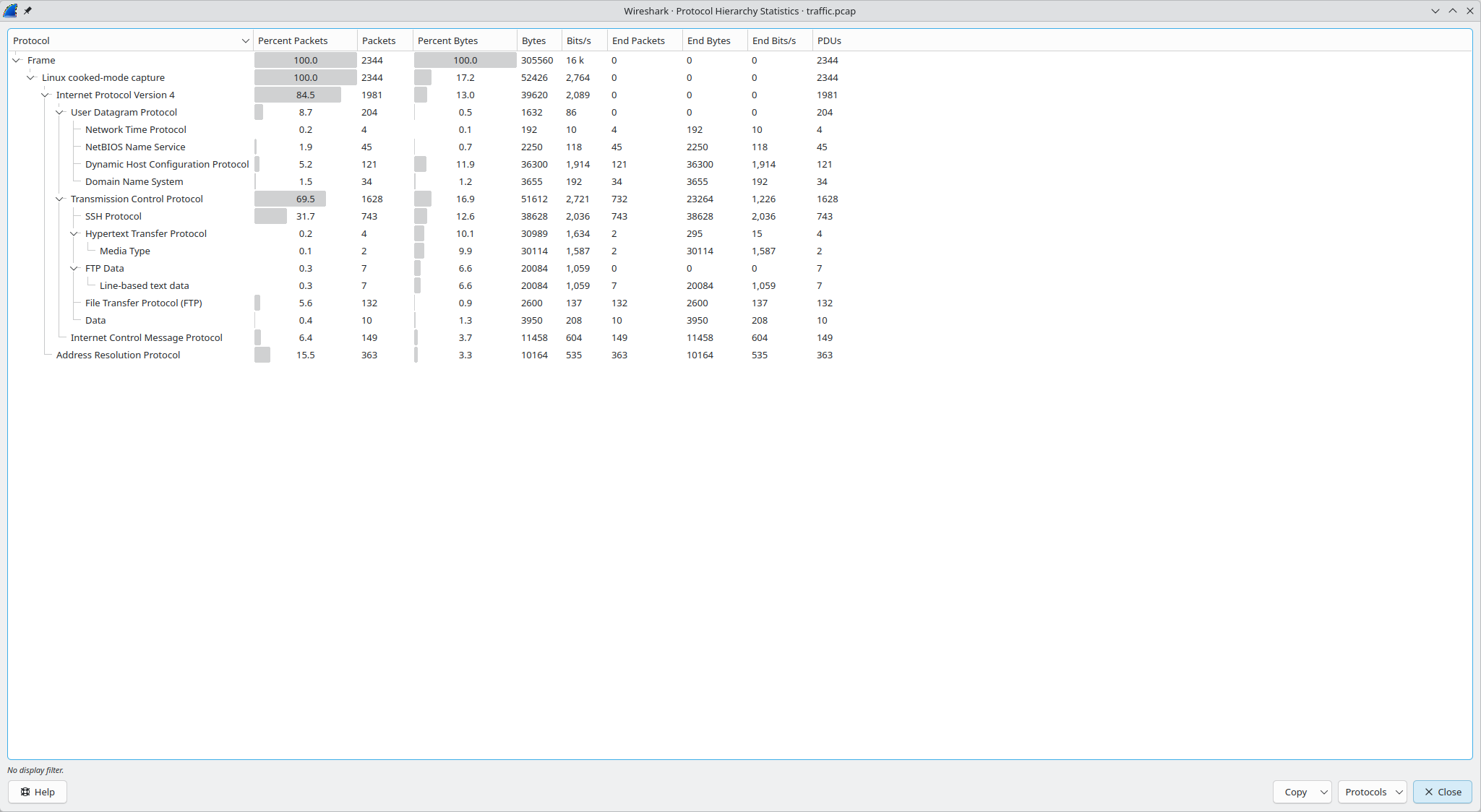Maximize window using title bar up chevron

(1453, 11)
